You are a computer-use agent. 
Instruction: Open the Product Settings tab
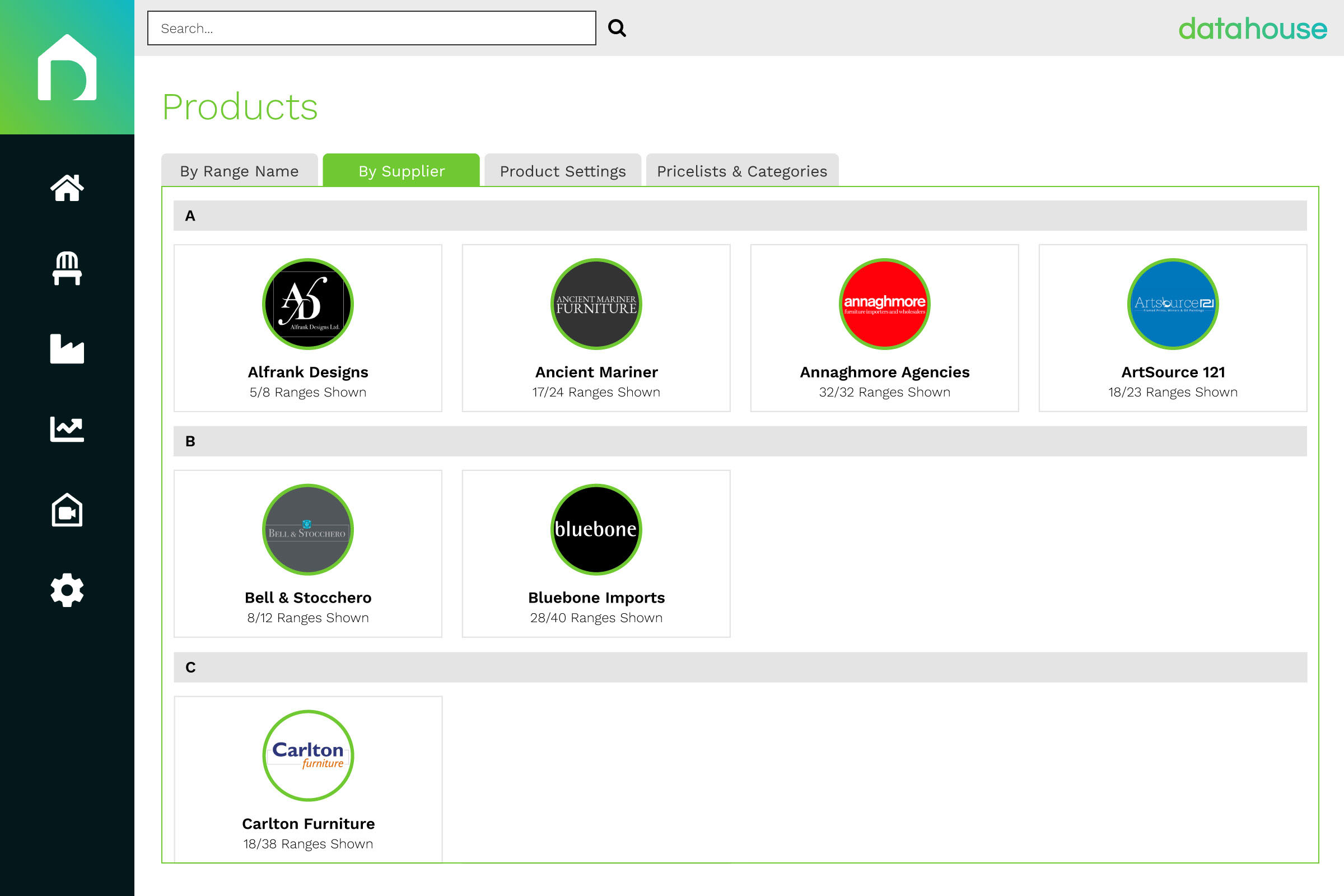pos(563,170)
